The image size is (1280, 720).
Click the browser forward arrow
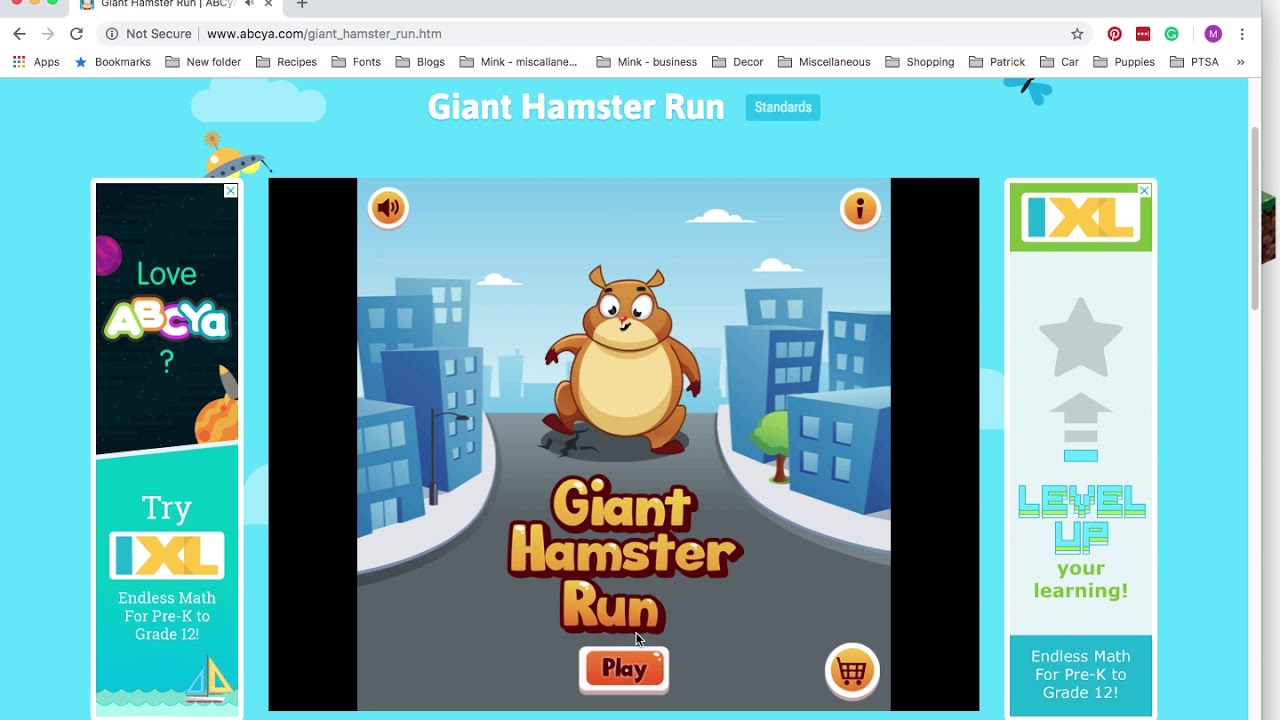point(48,34)
